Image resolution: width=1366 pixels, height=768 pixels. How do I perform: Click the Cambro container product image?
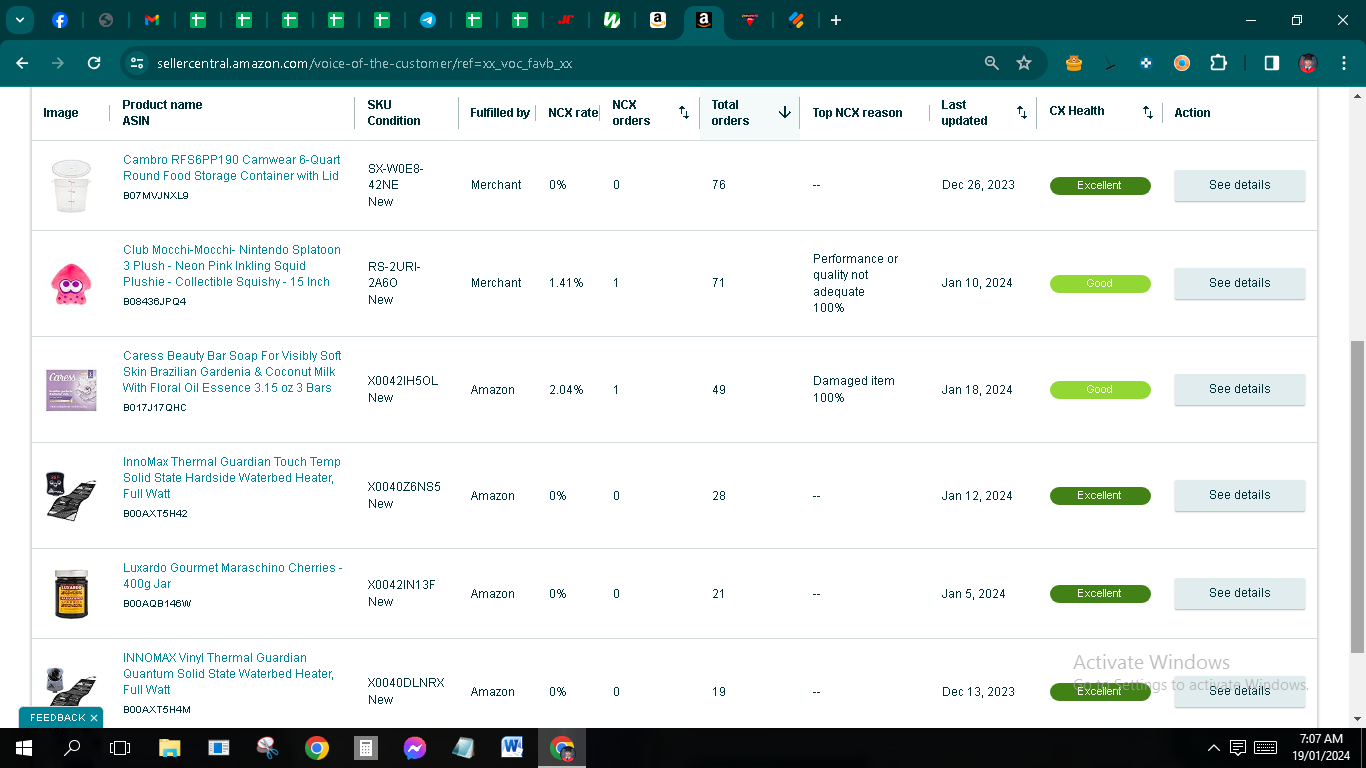click(x=71, y=185)
